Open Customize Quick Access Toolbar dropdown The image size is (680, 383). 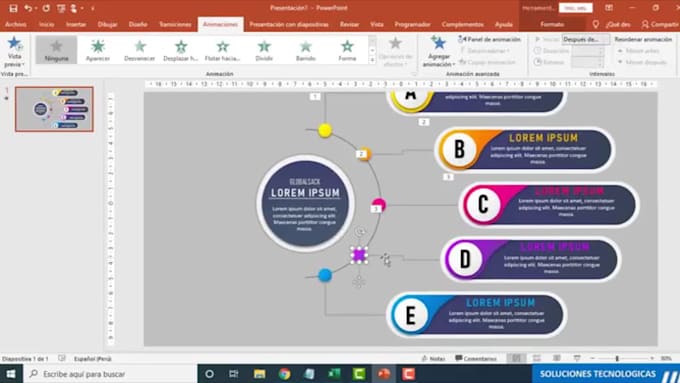point(92,8)
